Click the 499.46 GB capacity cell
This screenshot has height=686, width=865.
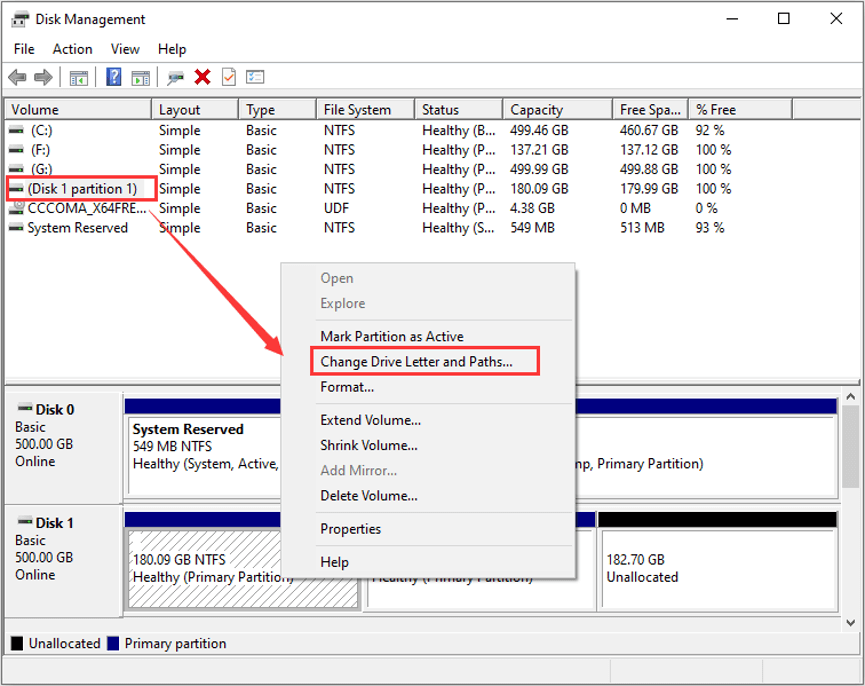539,131
